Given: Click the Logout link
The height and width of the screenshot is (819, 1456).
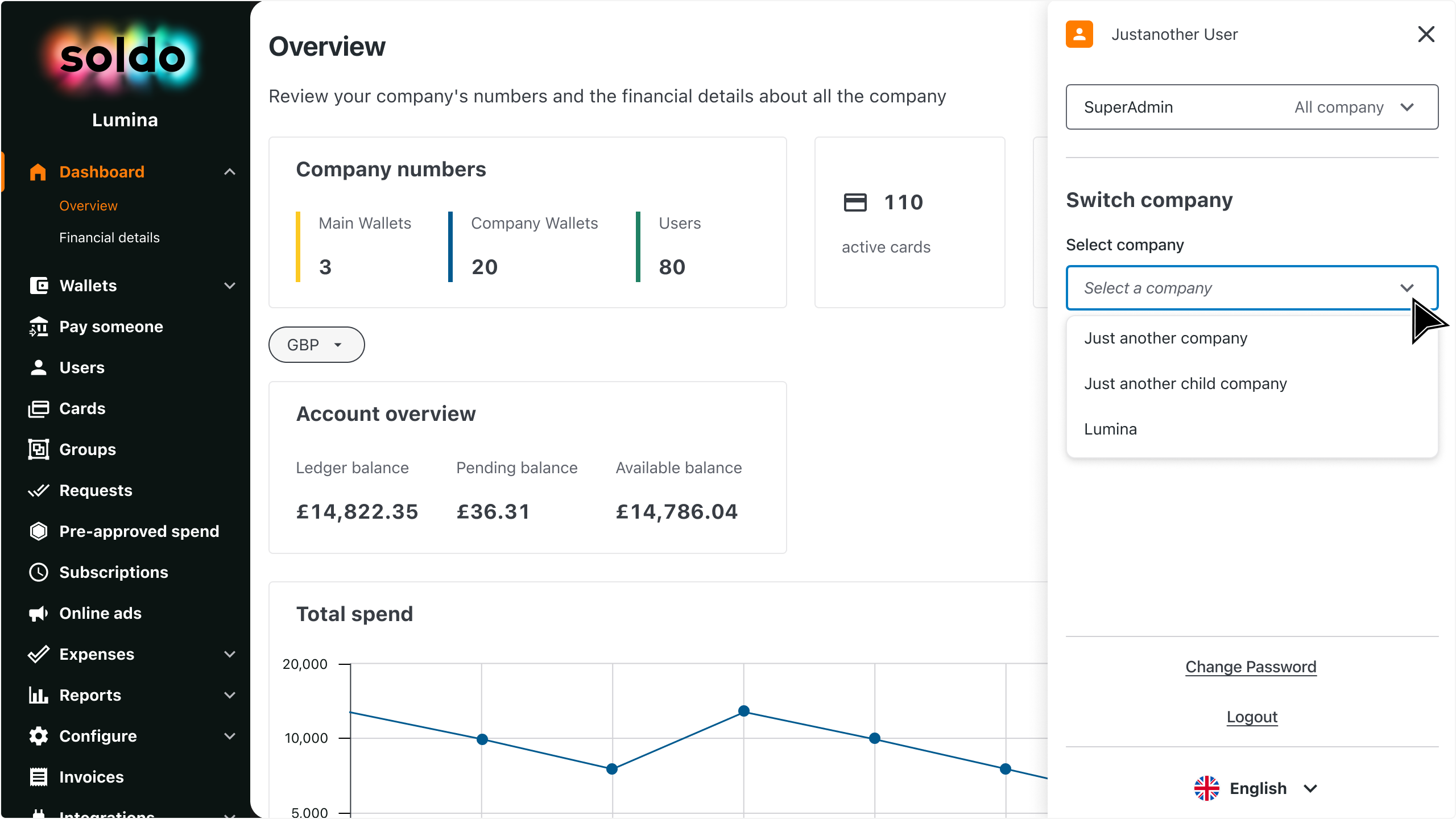Looking at the screenshot, I should point(1252,717).
